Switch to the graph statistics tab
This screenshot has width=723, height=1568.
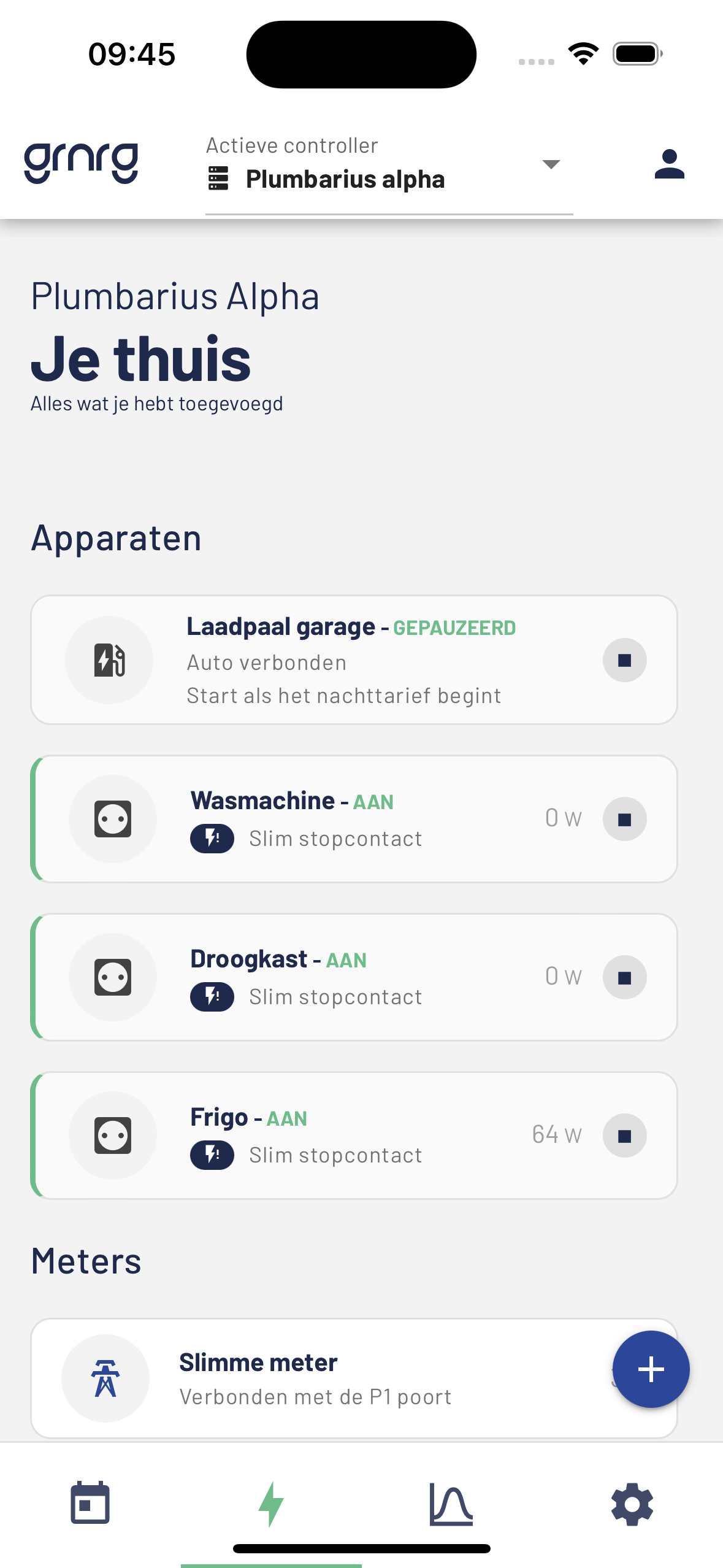coord(451,1504)
